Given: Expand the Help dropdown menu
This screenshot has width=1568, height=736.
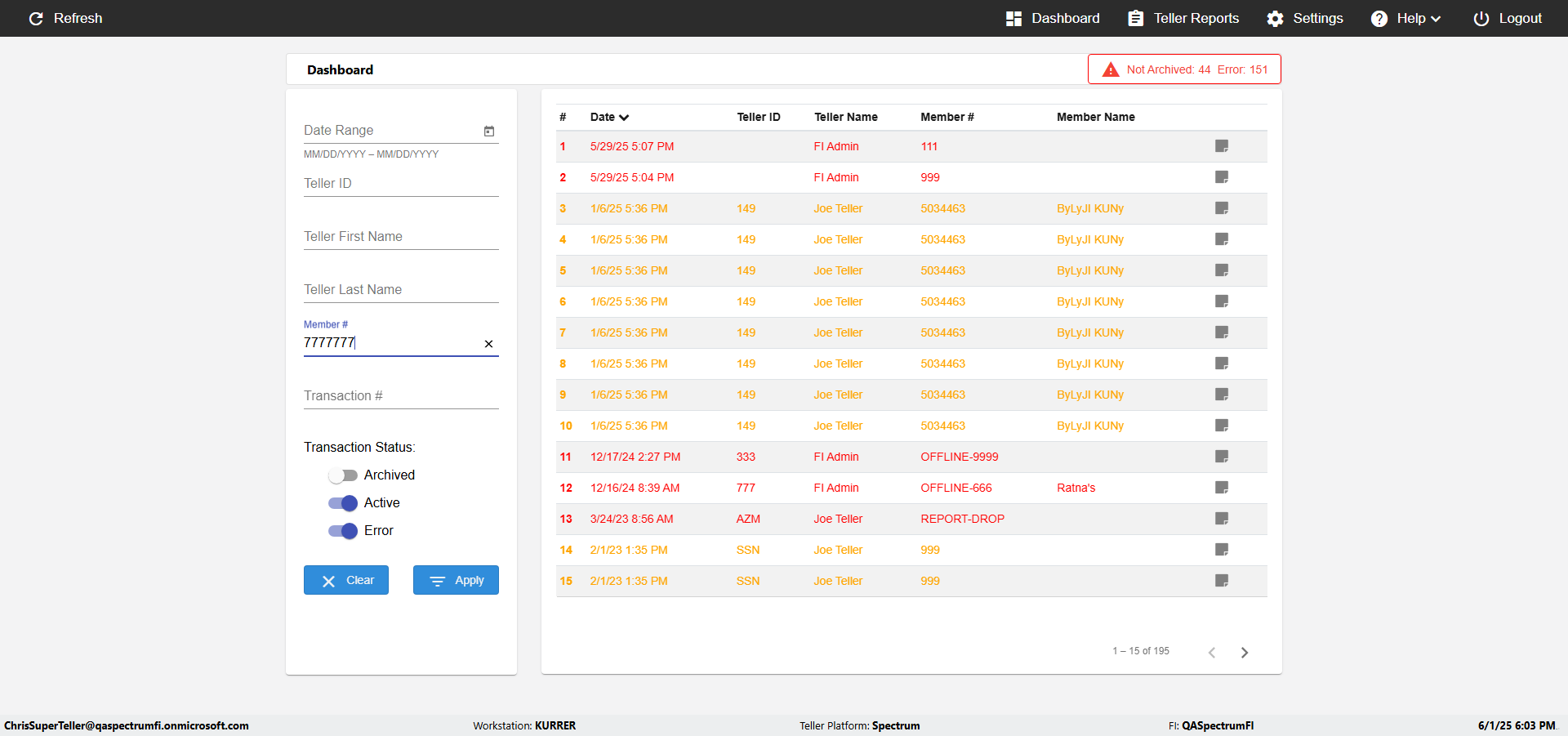Looking at the screenshot, I should pos(1405,18).
